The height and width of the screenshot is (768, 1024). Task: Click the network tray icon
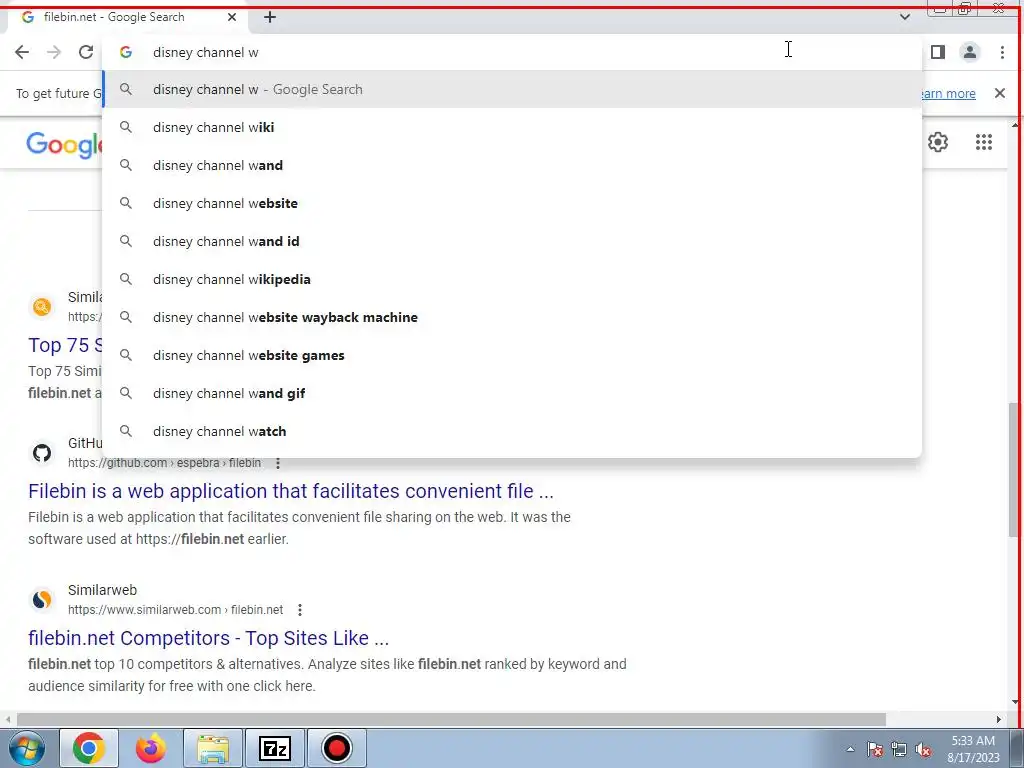899,750
